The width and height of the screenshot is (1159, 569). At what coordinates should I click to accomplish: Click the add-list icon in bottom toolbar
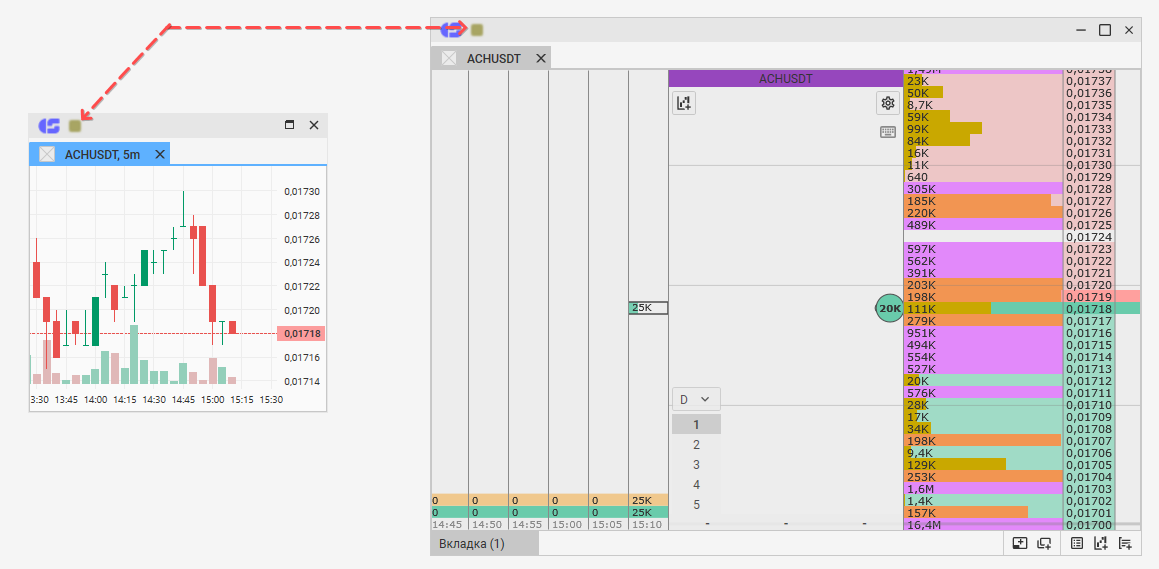1125,543
